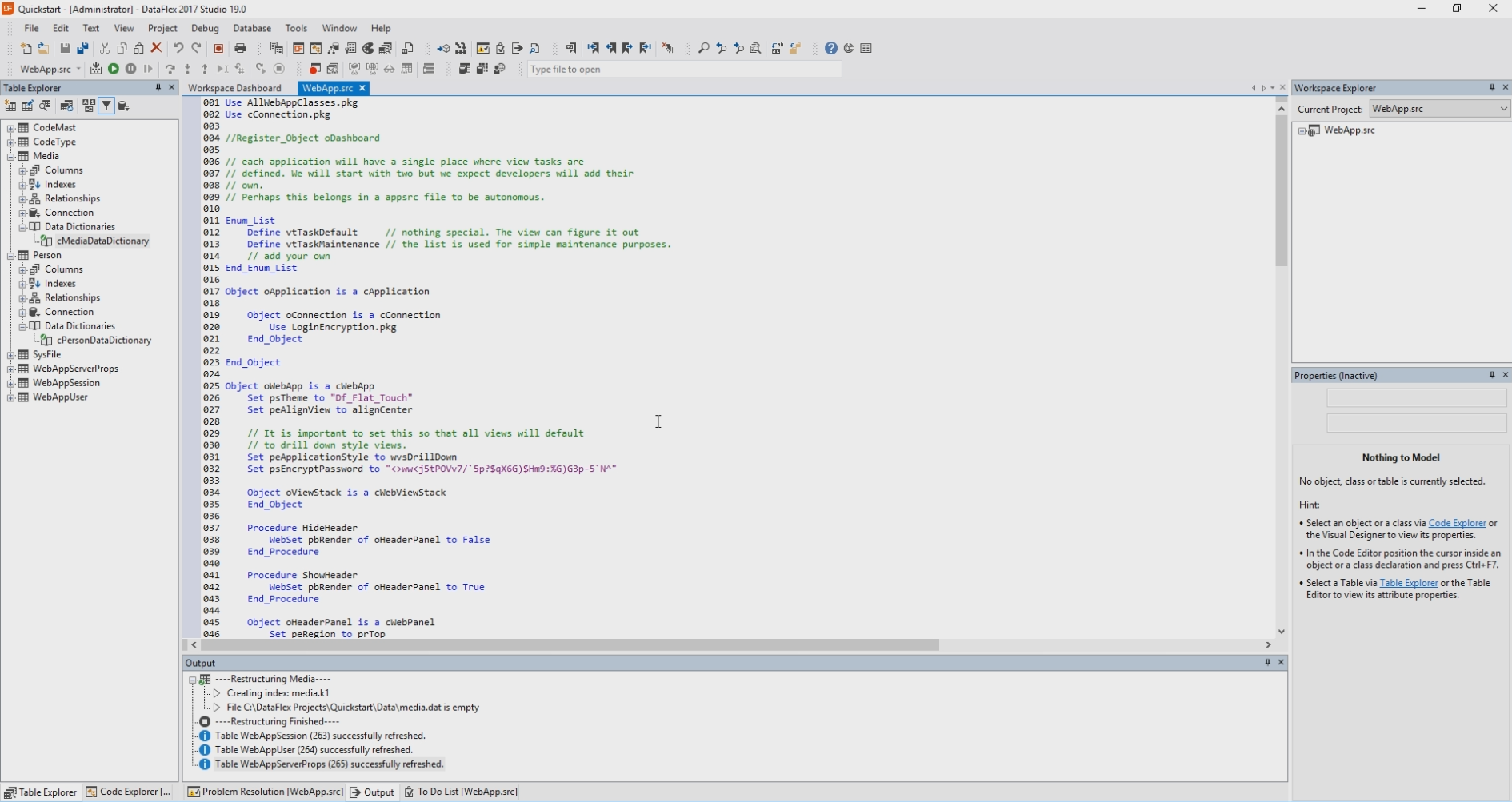Click the Print icon in toolbar
This screenshot has width=1512, height=802.
240,49
